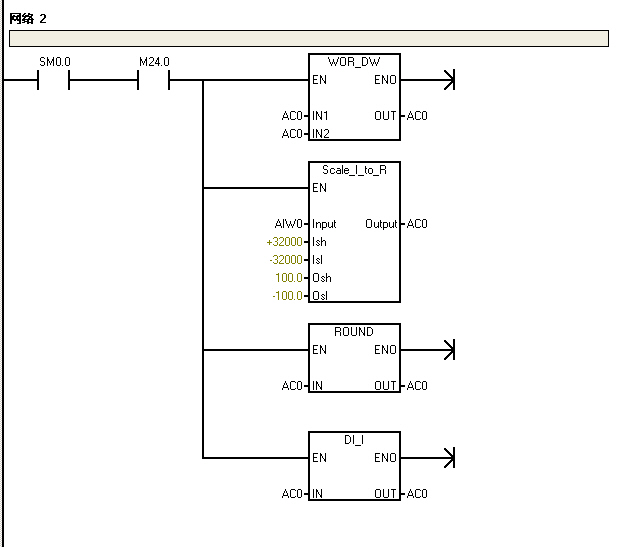Click the AC0 Output operand of Scale_I_to_R
This screenshot has height=547, width=629.
pyautogui.click(x=417, y=224)
